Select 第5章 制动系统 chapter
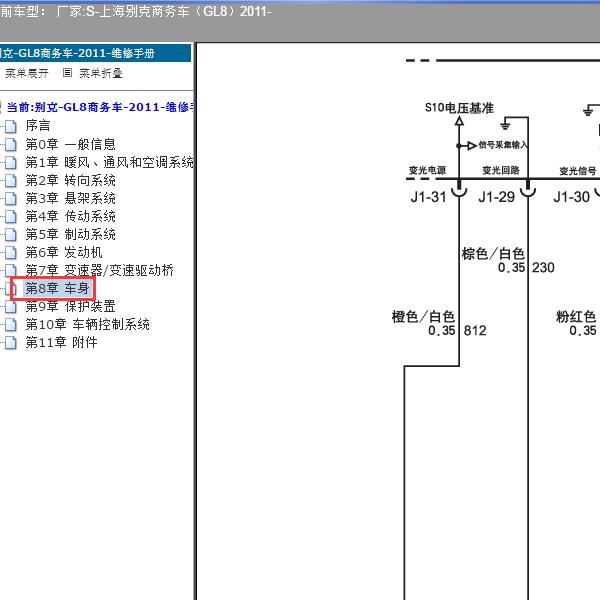 tap(70, 234)
